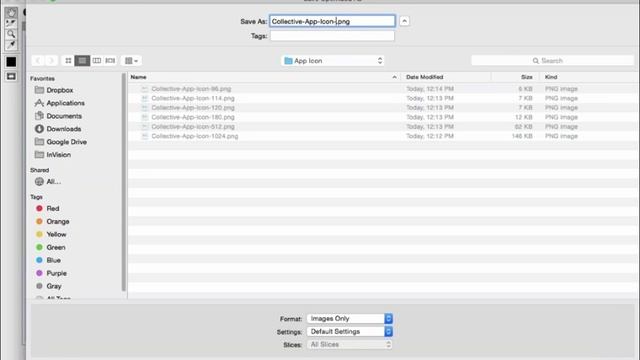Switch to column view mode
The image size is (640, 360).
tap(96, 61)
